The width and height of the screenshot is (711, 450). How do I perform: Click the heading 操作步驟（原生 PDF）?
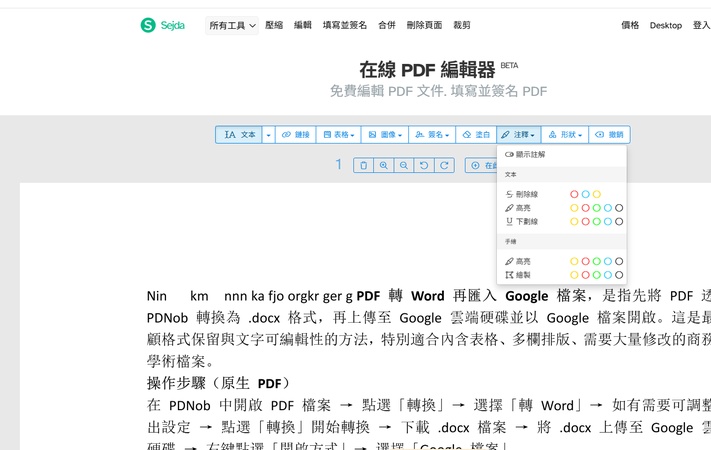[x=219, y=383]
